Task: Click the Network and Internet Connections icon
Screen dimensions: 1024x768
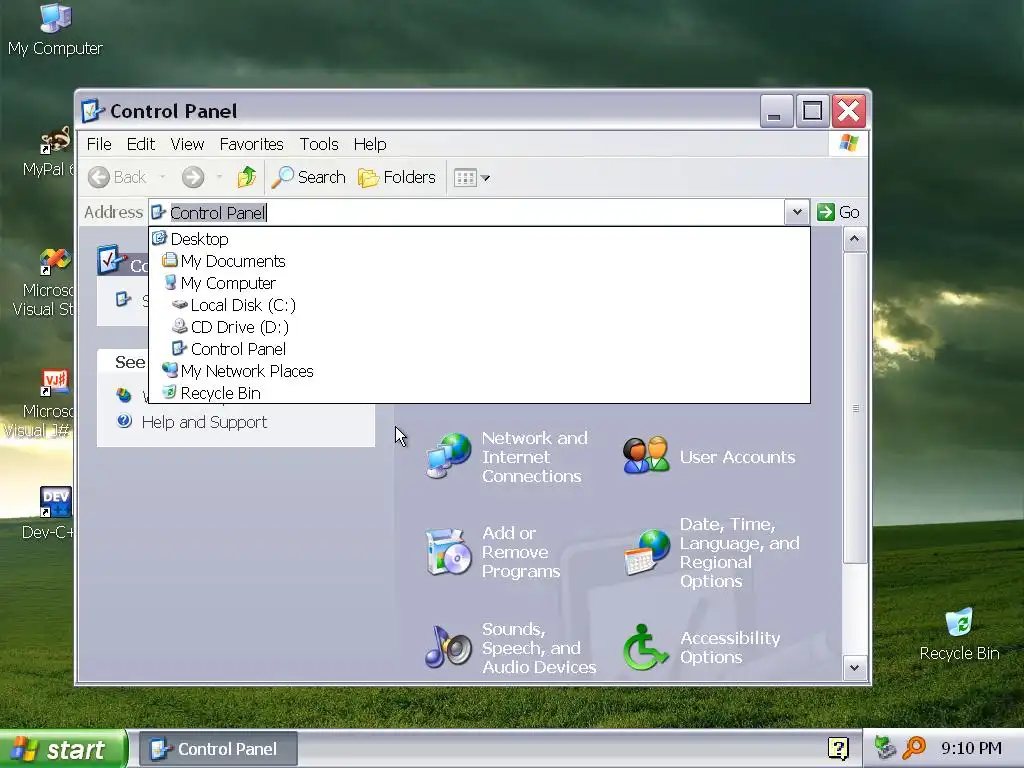Action: [448, 455]
